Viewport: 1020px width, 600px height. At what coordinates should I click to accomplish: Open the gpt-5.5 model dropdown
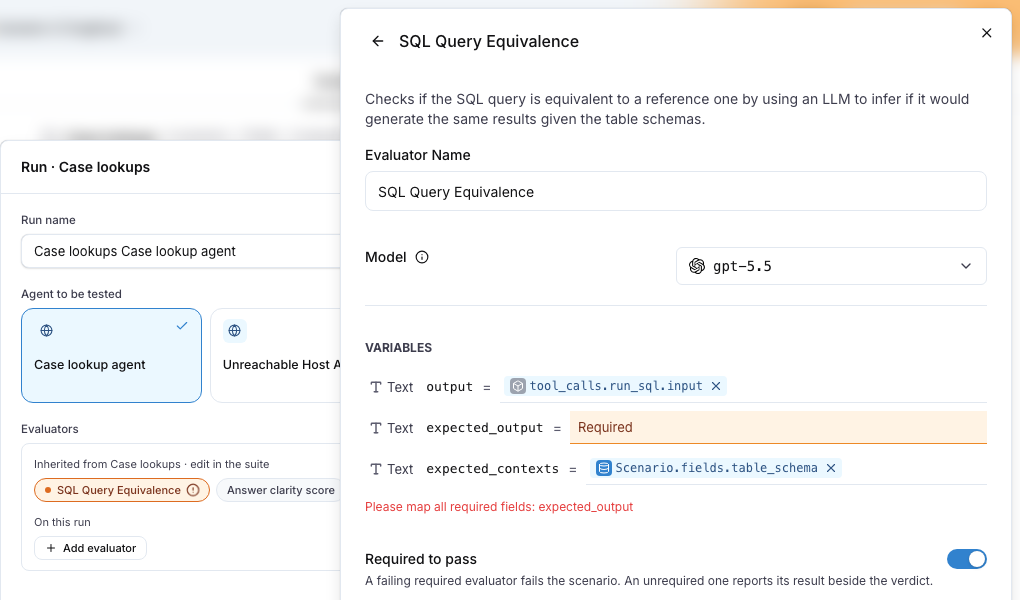[x=831, y=266]
